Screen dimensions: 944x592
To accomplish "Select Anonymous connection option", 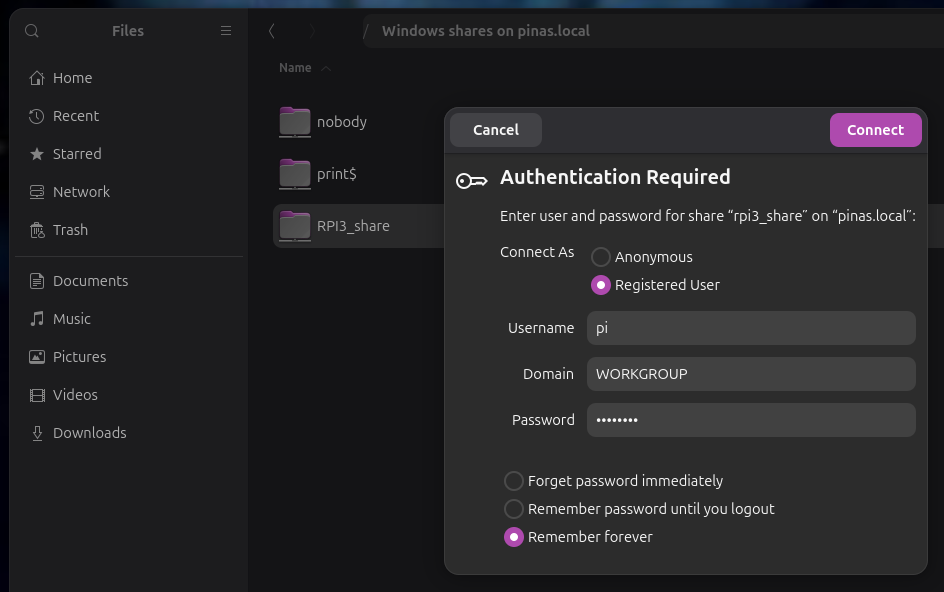I will coord(642,257).
